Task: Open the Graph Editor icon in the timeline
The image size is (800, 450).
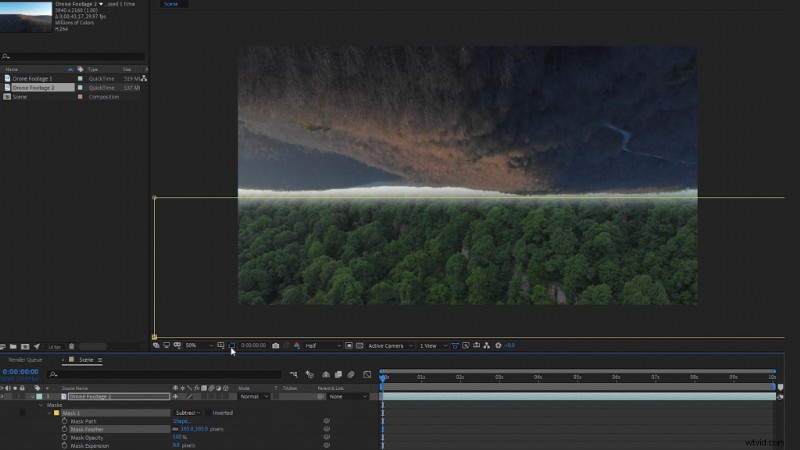Action: [x=367, y=374]
